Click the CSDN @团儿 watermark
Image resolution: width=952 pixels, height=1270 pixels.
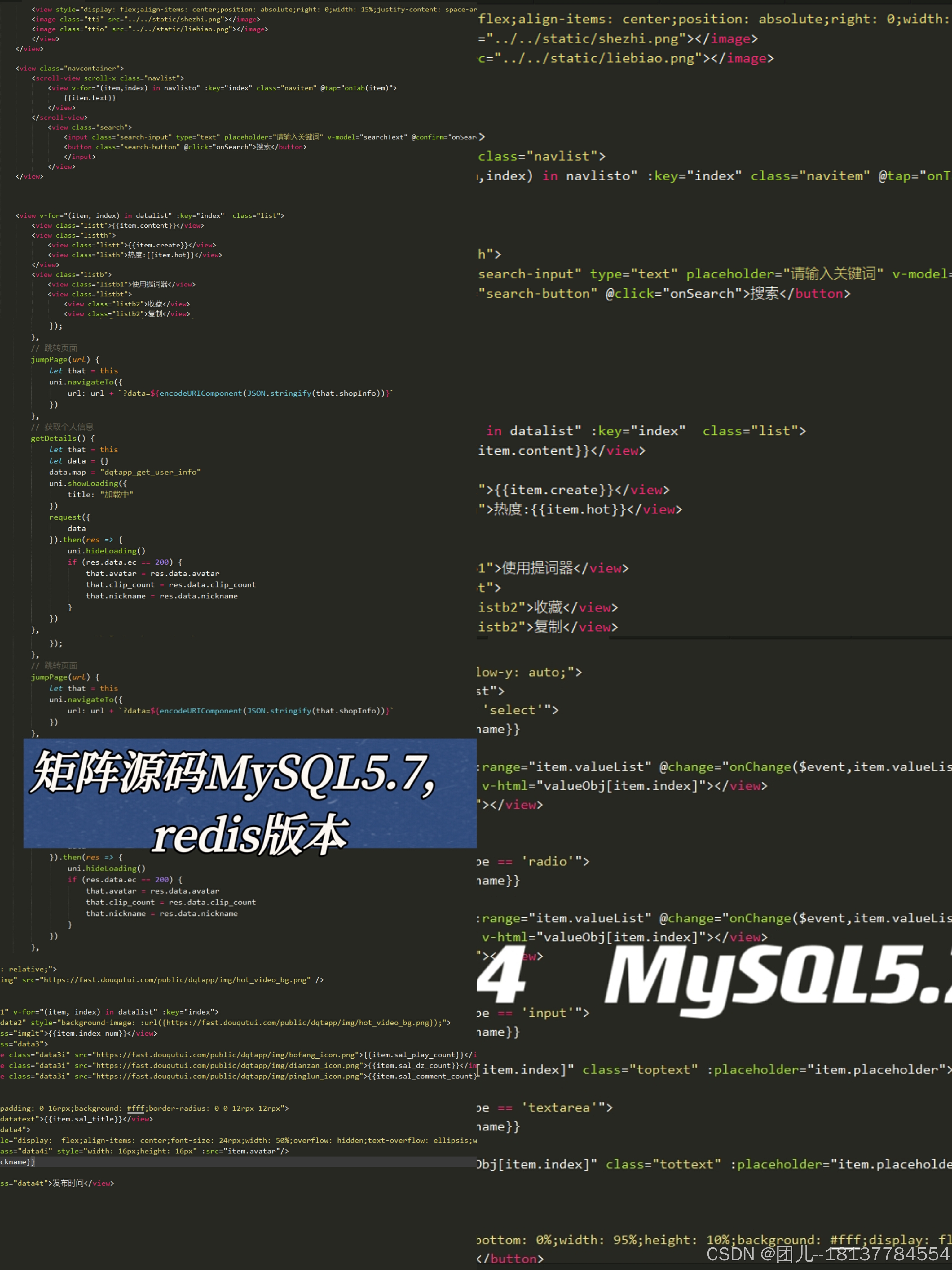827,1254
